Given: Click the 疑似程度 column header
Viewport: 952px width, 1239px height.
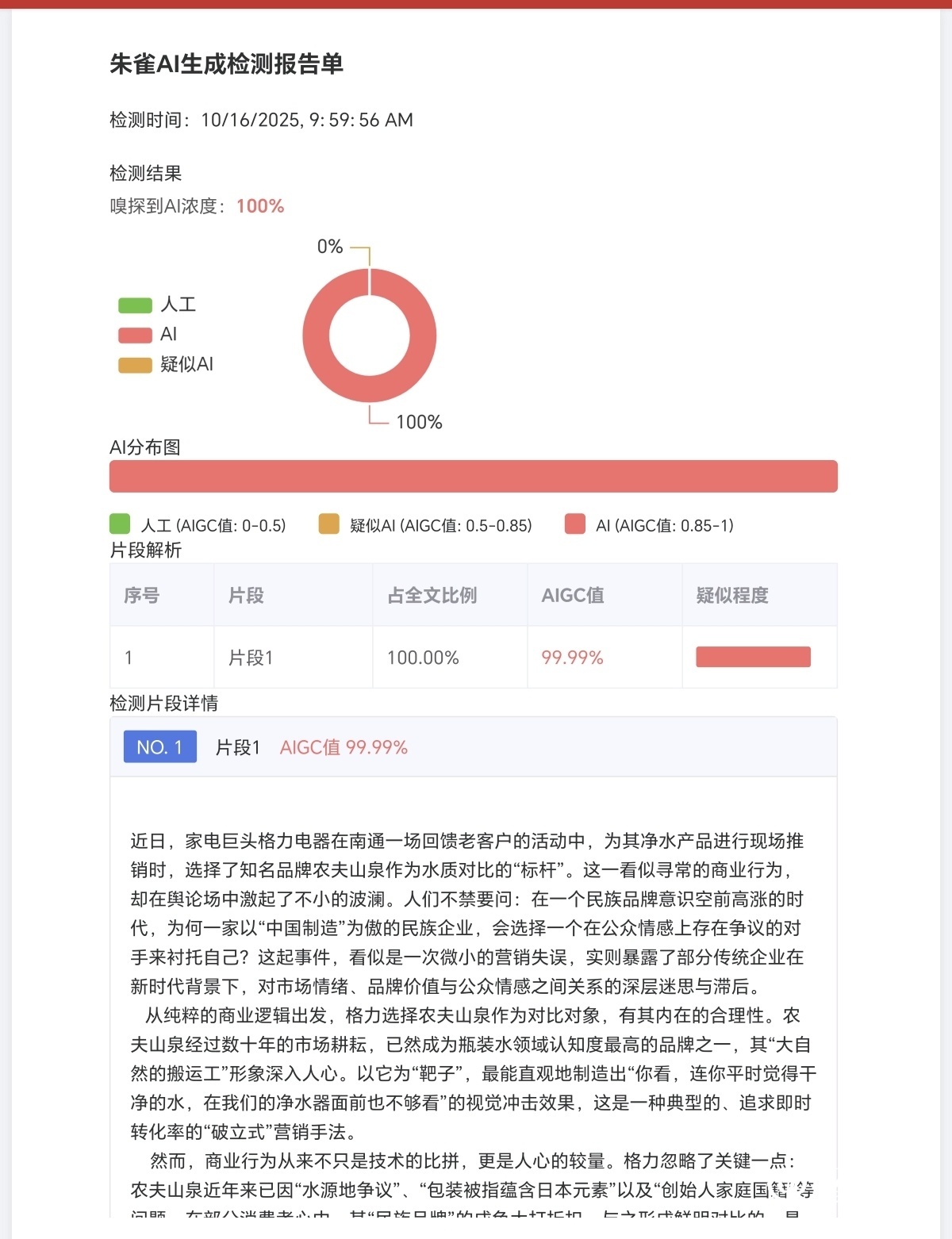Looking at the screenshot, I should click(x=732, y=595).
